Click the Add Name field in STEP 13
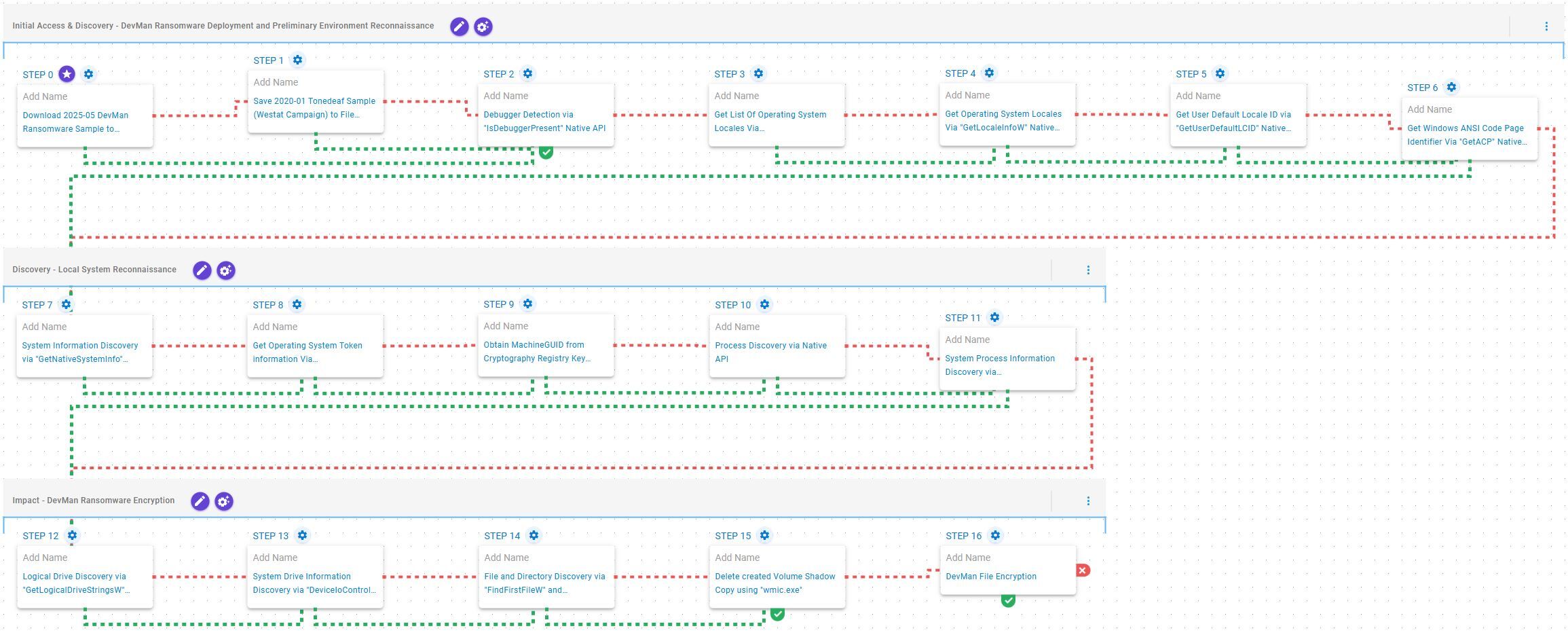 point(275,558)
